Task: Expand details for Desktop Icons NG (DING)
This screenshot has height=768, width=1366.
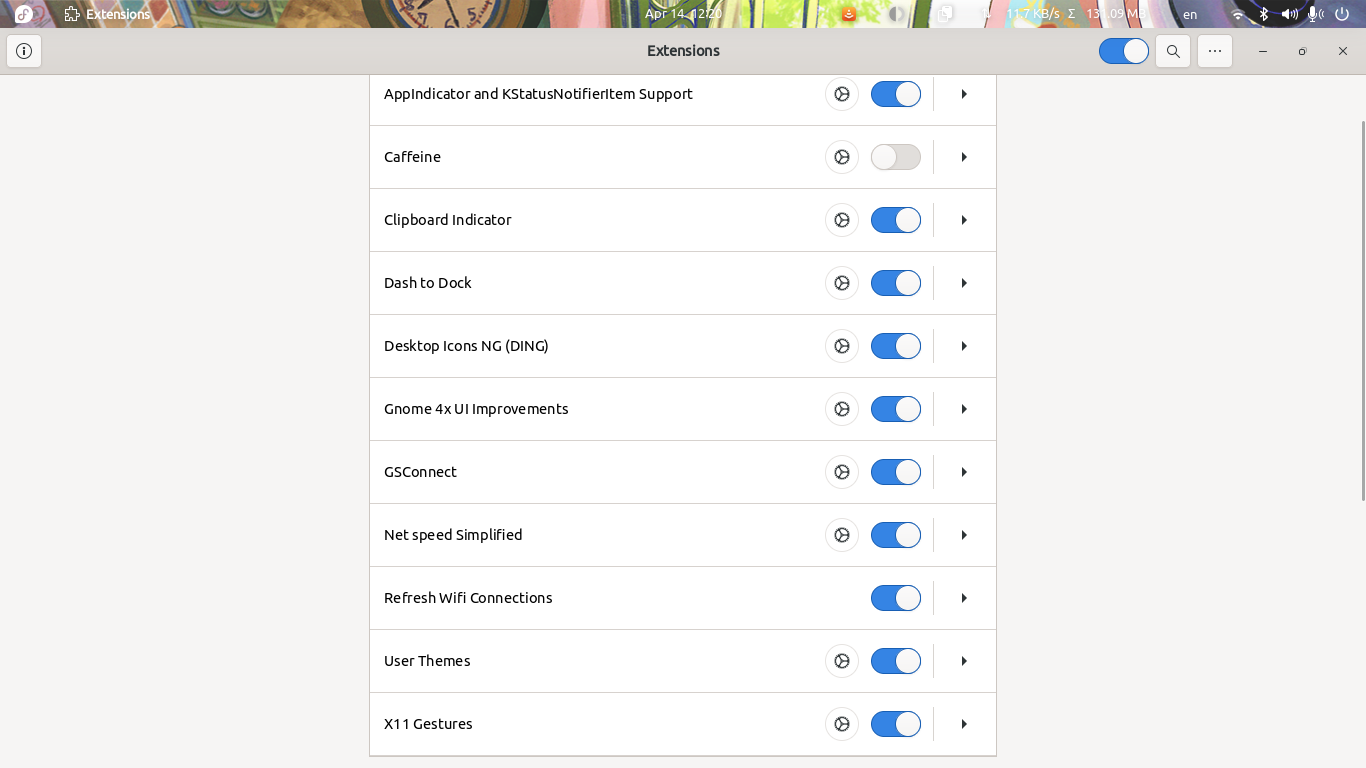Action: [963, 346]
